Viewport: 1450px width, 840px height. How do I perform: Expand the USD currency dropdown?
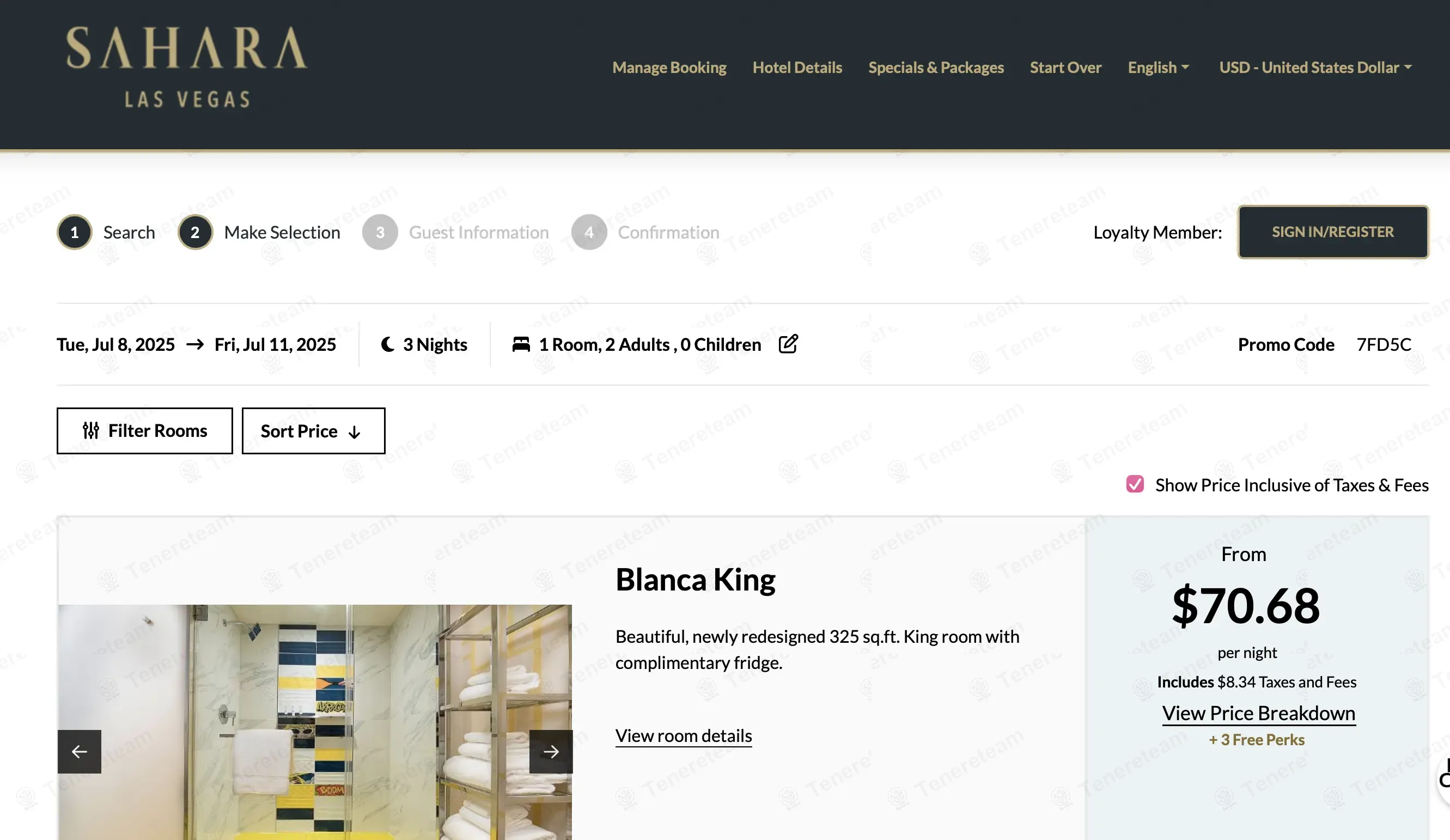pyautogui.click(x=1315, y=68)
